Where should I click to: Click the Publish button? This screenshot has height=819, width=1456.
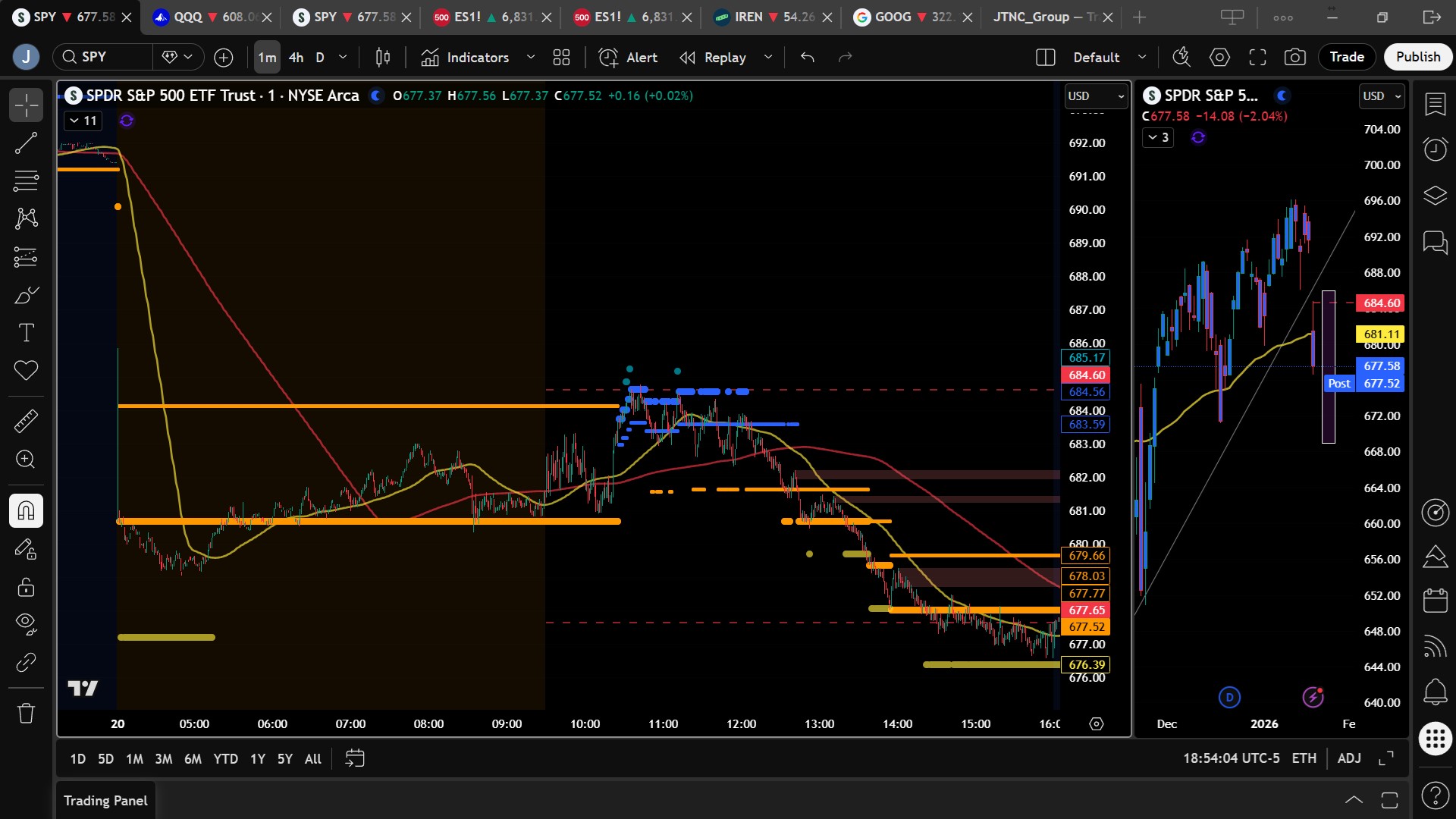point(1417,57)
